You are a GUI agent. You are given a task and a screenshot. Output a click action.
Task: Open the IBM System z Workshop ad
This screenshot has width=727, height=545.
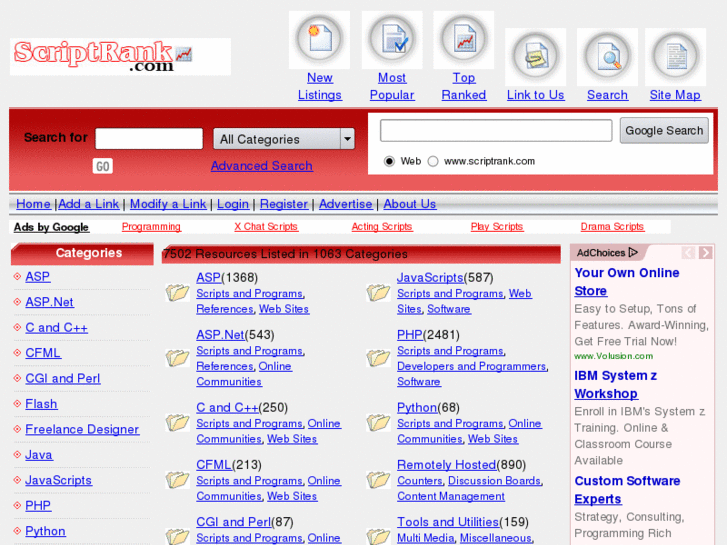click(x=615, y=384)
